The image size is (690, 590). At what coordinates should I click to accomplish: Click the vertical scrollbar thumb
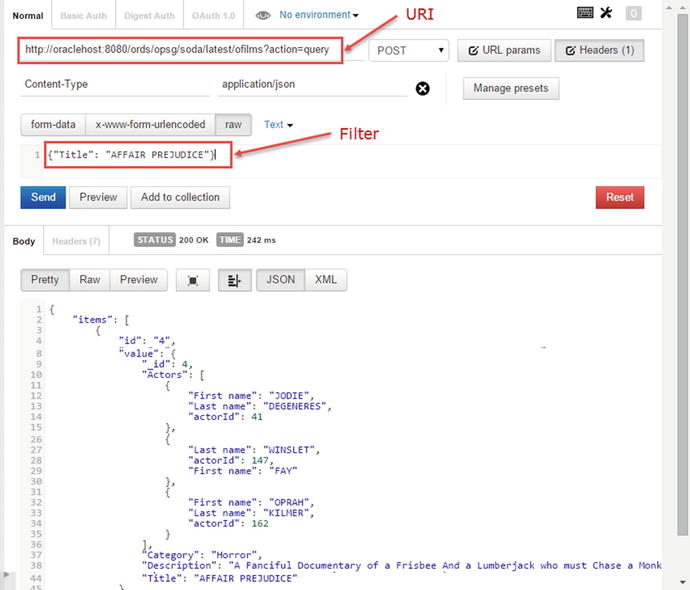point(683,275)
